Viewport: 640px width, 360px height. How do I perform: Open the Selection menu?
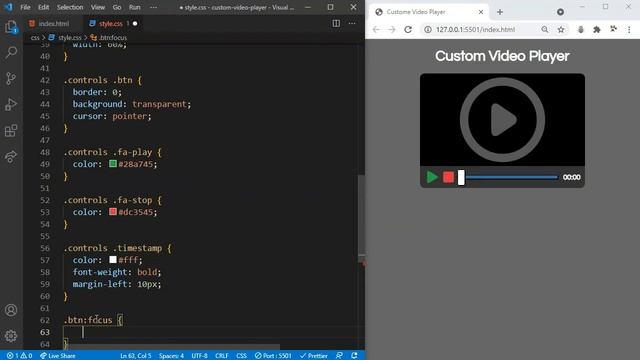[x=70, y=7]
